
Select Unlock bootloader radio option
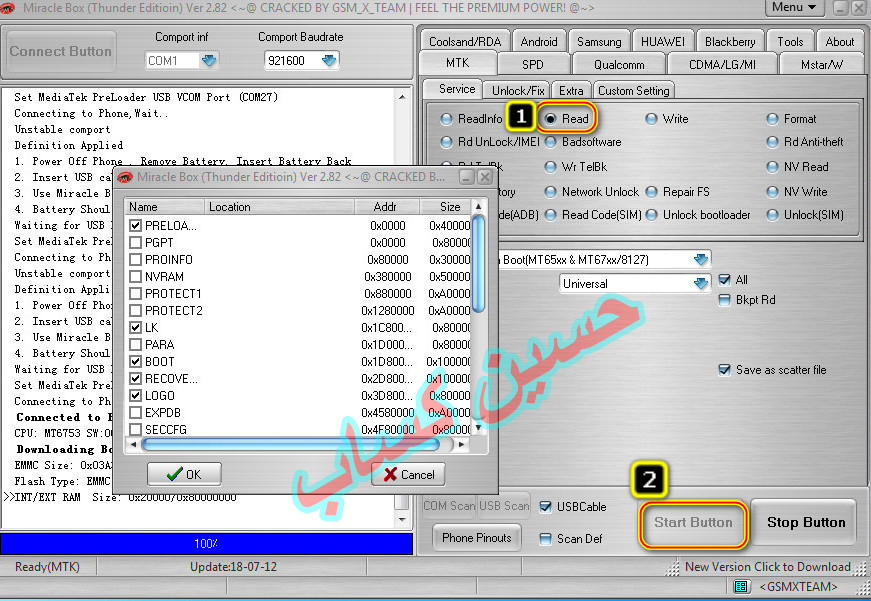(652, 215)
